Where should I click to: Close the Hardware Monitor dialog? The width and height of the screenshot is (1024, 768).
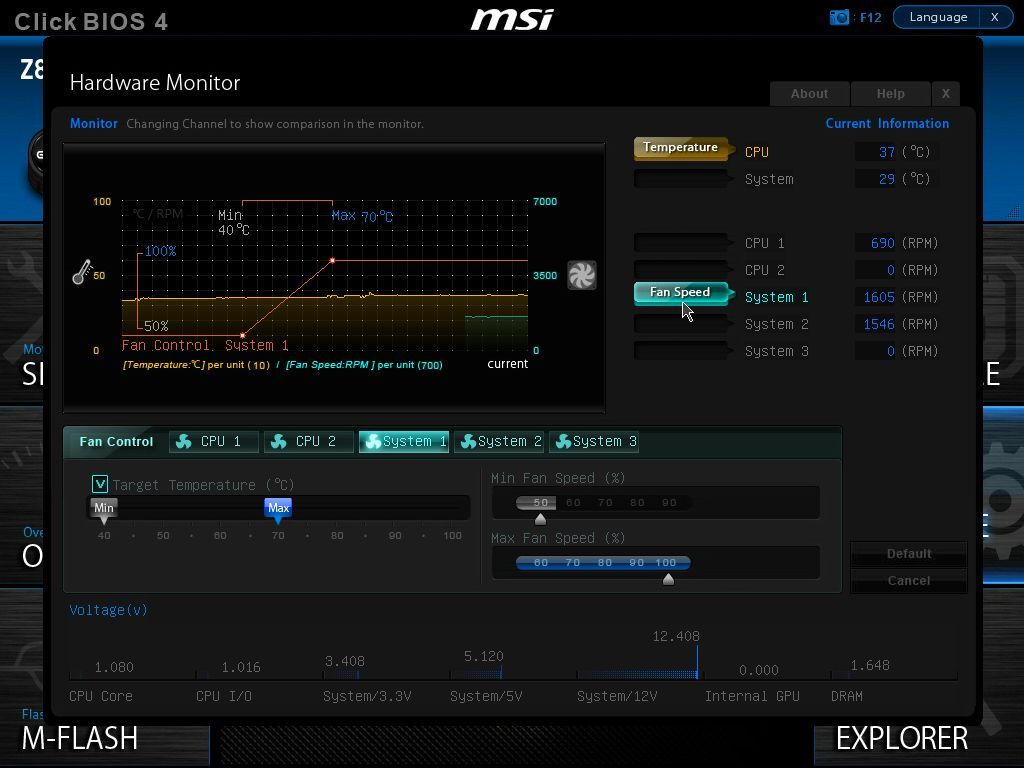(x=946, y=93)
